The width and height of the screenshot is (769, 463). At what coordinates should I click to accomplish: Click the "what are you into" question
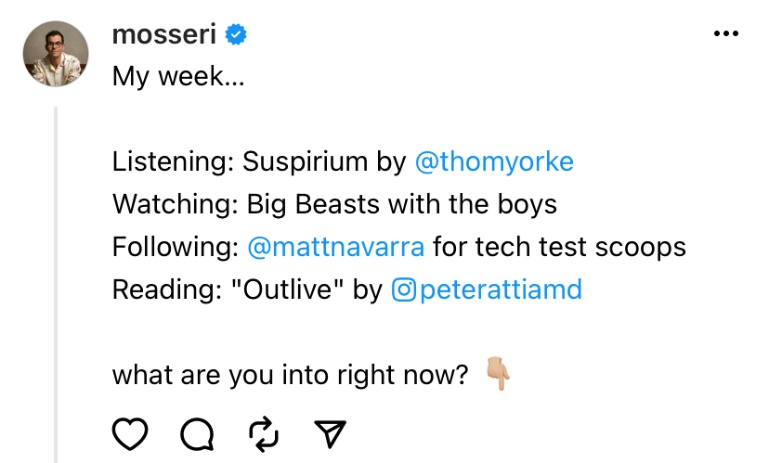pos(290,375)
